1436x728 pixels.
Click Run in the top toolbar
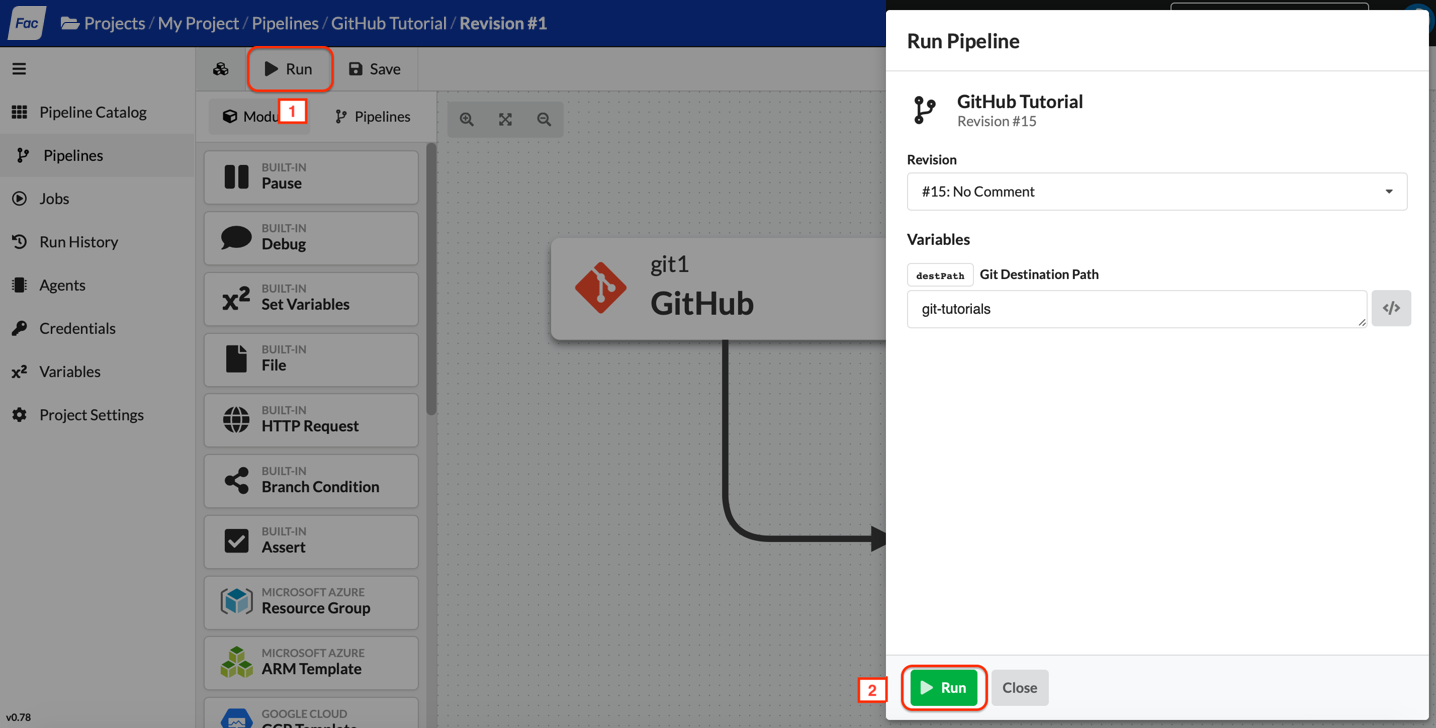[289, 69]
